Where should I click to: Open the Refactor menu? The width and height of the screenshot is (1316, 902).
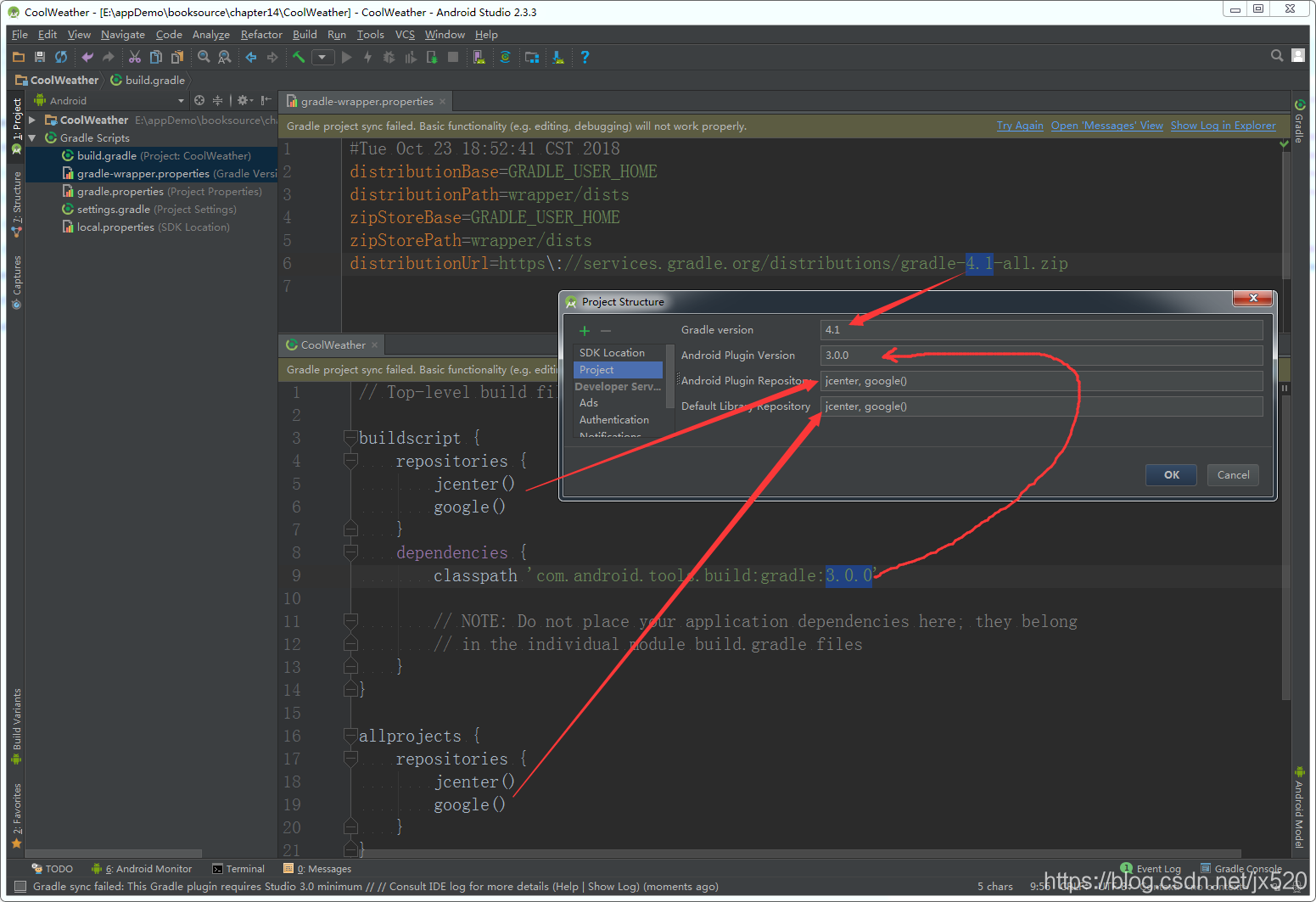(x=261, y=35)
